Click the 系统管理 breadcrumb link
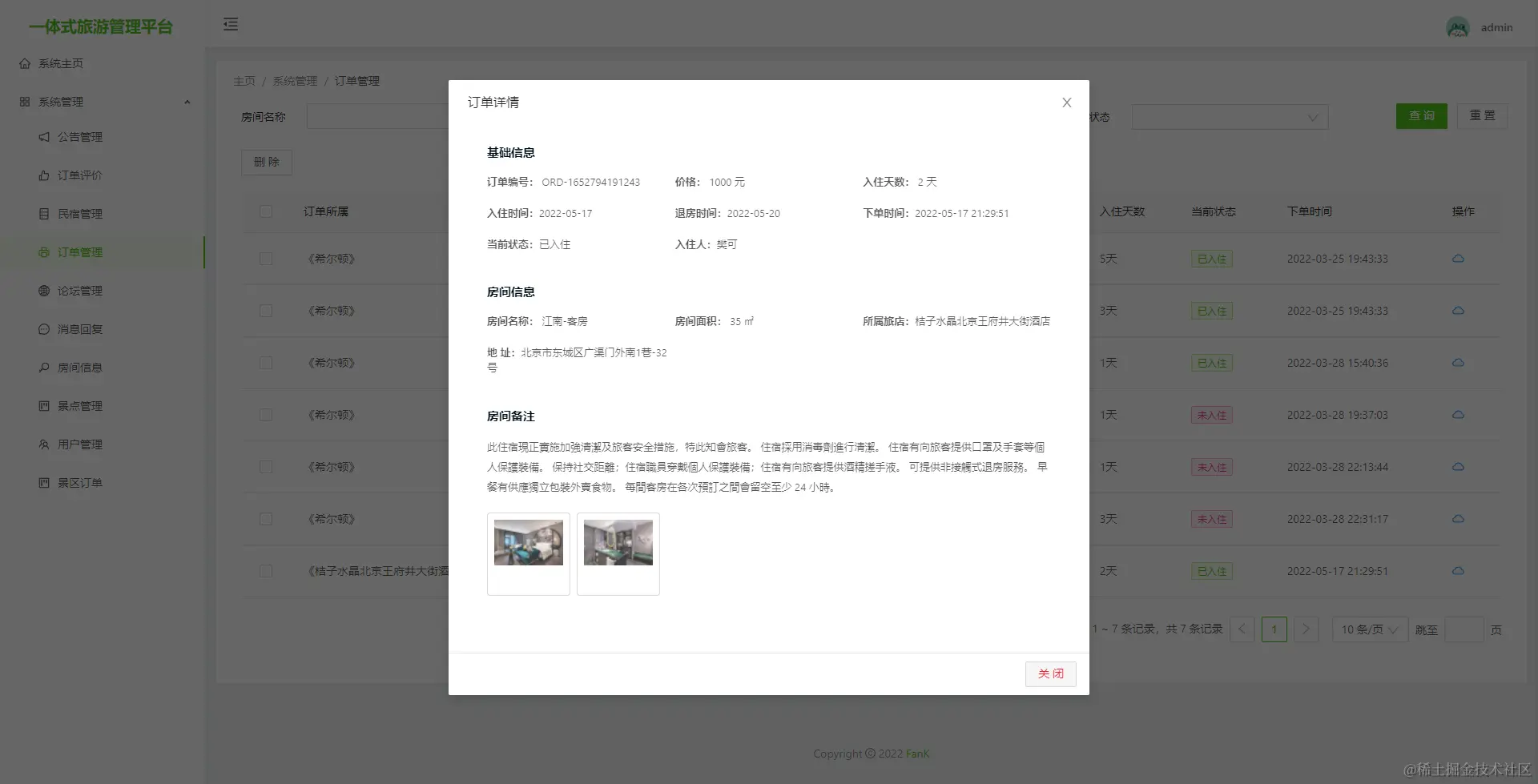The image size is (1538, 784). coord(295,81)
